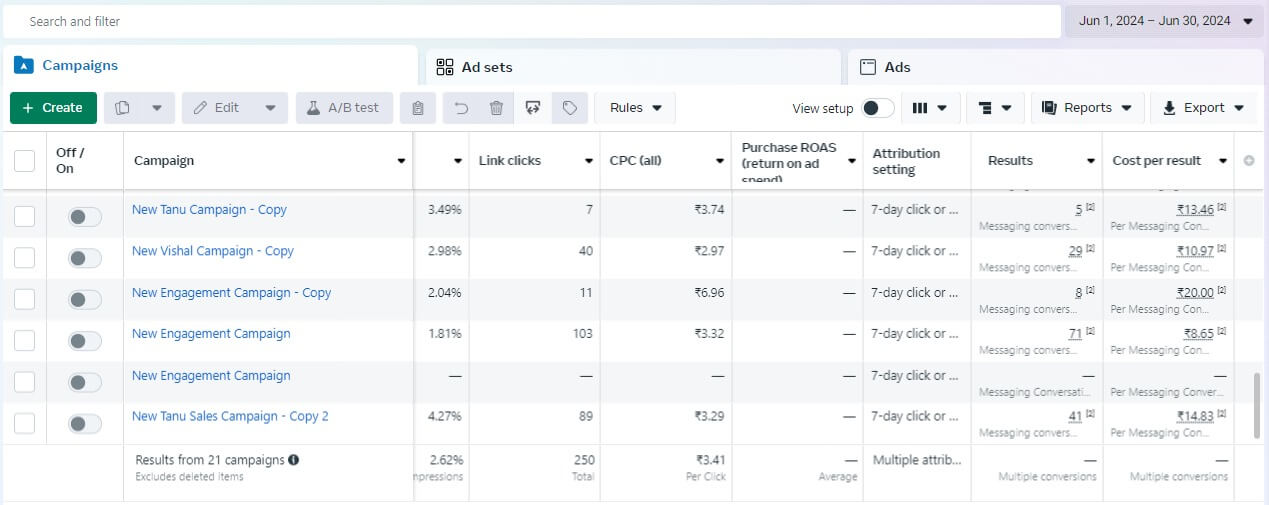Open New Tanu Sales Campaign - Copy 2 link
The width and height of the screenshot is (1269, 505).
[x=230, y=416]
